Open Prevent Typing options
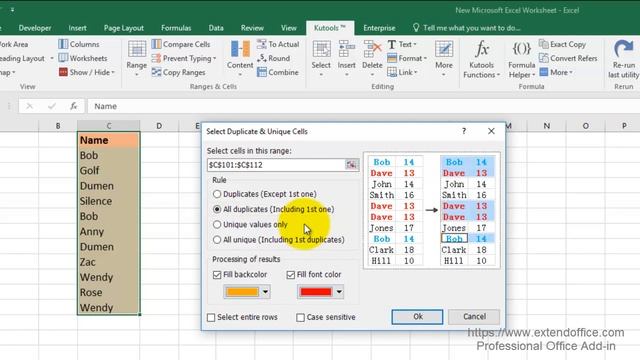Screen dimensions: 640x360 click(184, 58)
